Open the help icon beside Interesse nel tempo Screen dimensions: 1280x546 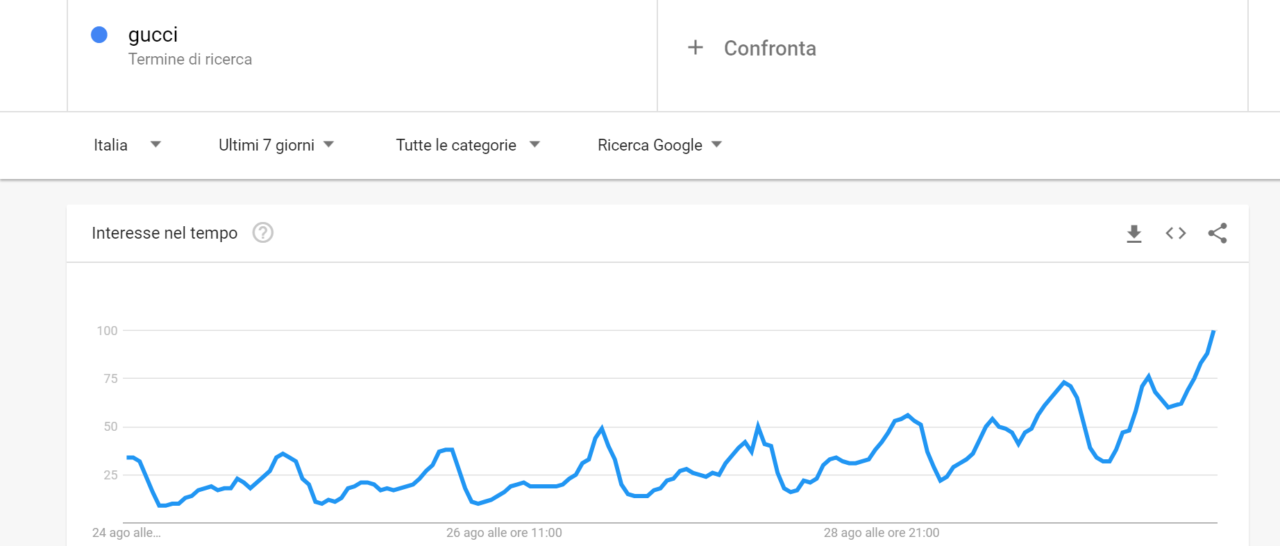(263, 233)
